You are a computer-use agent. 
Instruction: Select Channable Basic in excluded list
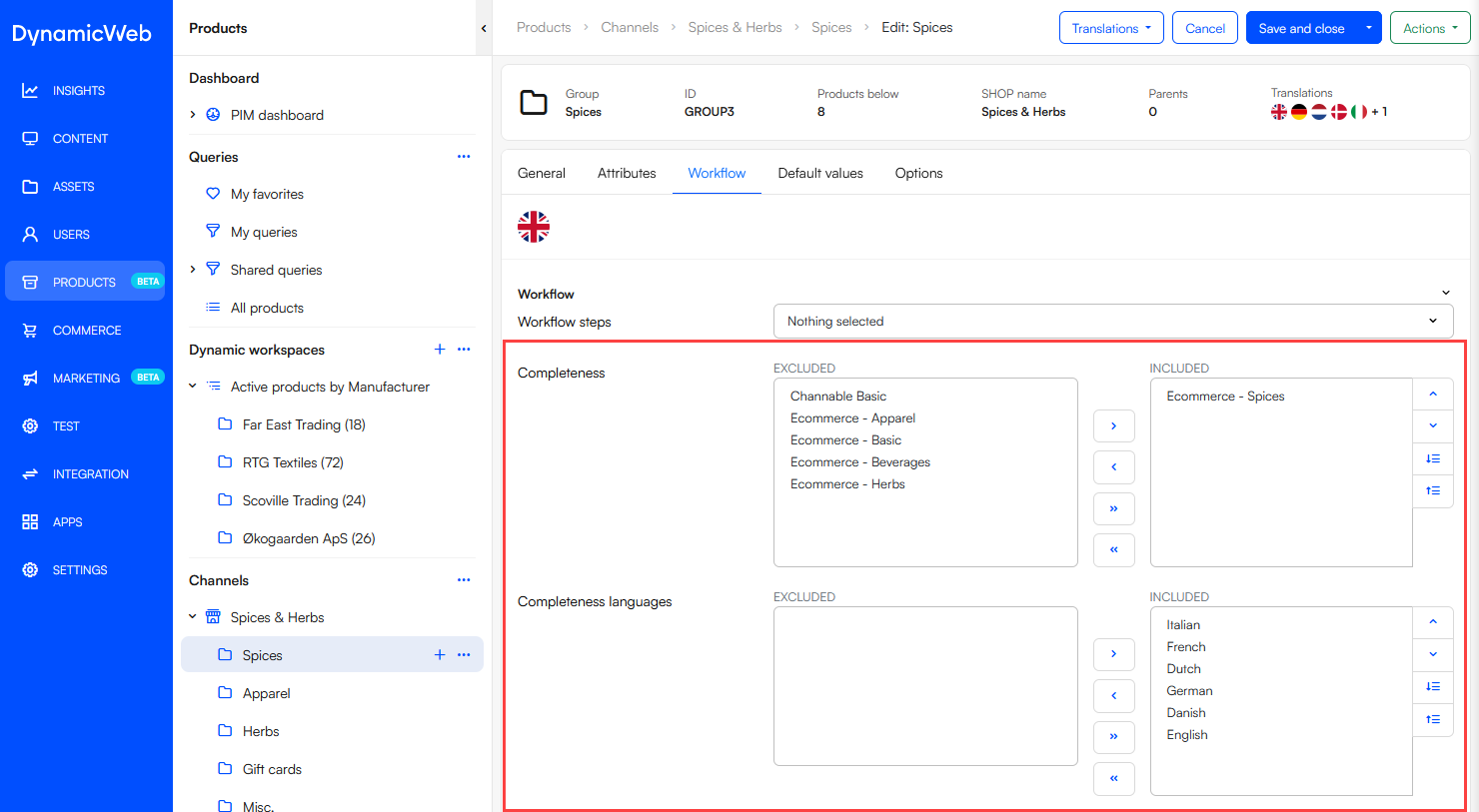coord(838,397)
